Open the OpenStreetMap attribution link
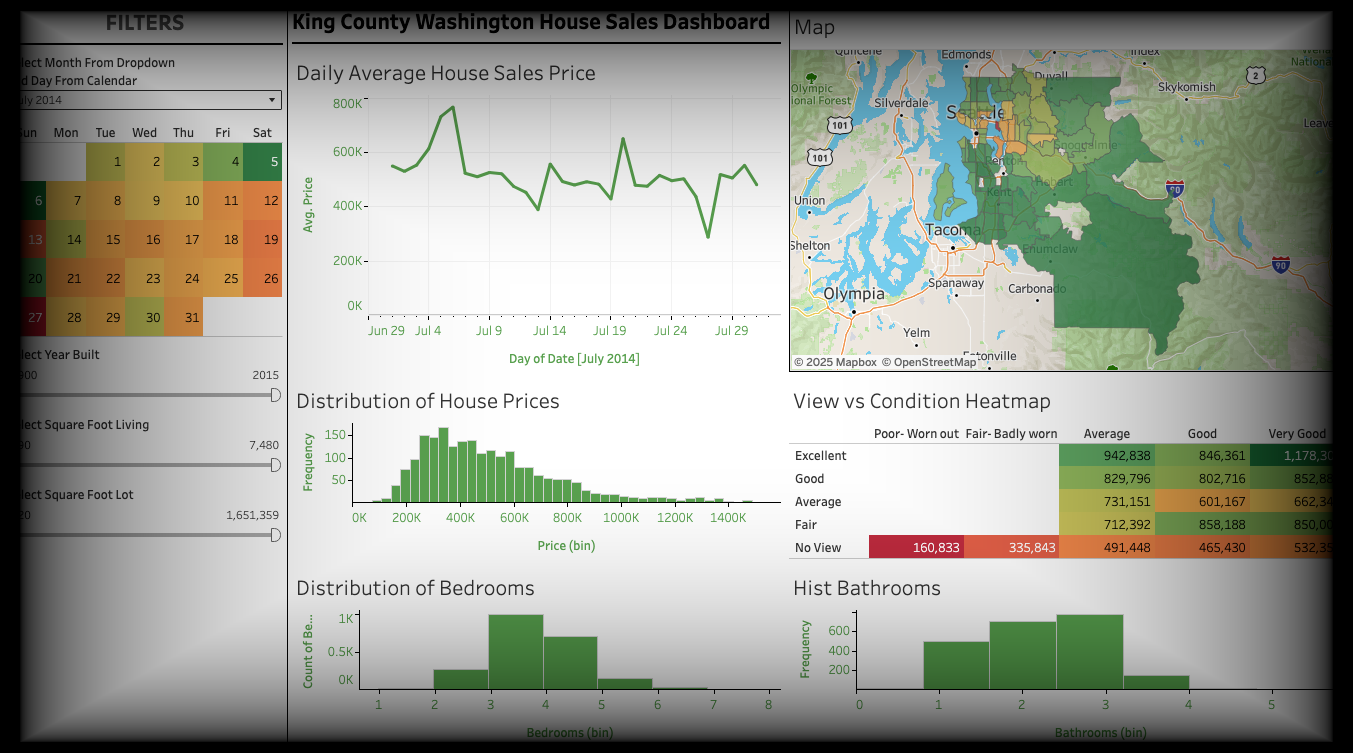 click(x=930, y=362)
